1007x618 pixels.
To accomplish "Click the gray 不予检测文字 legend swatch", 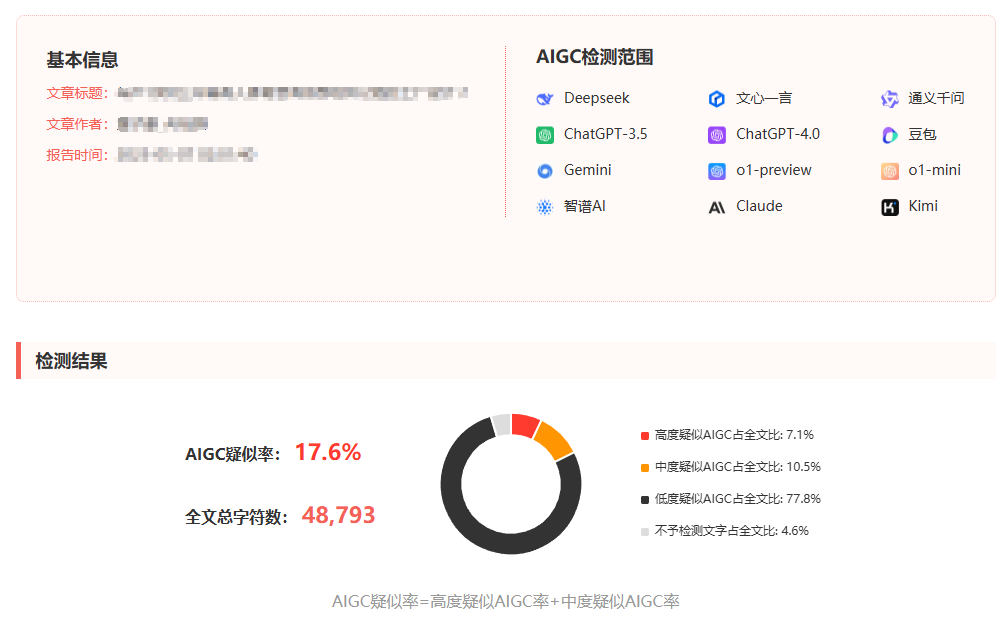I will [x=645, y=531].
